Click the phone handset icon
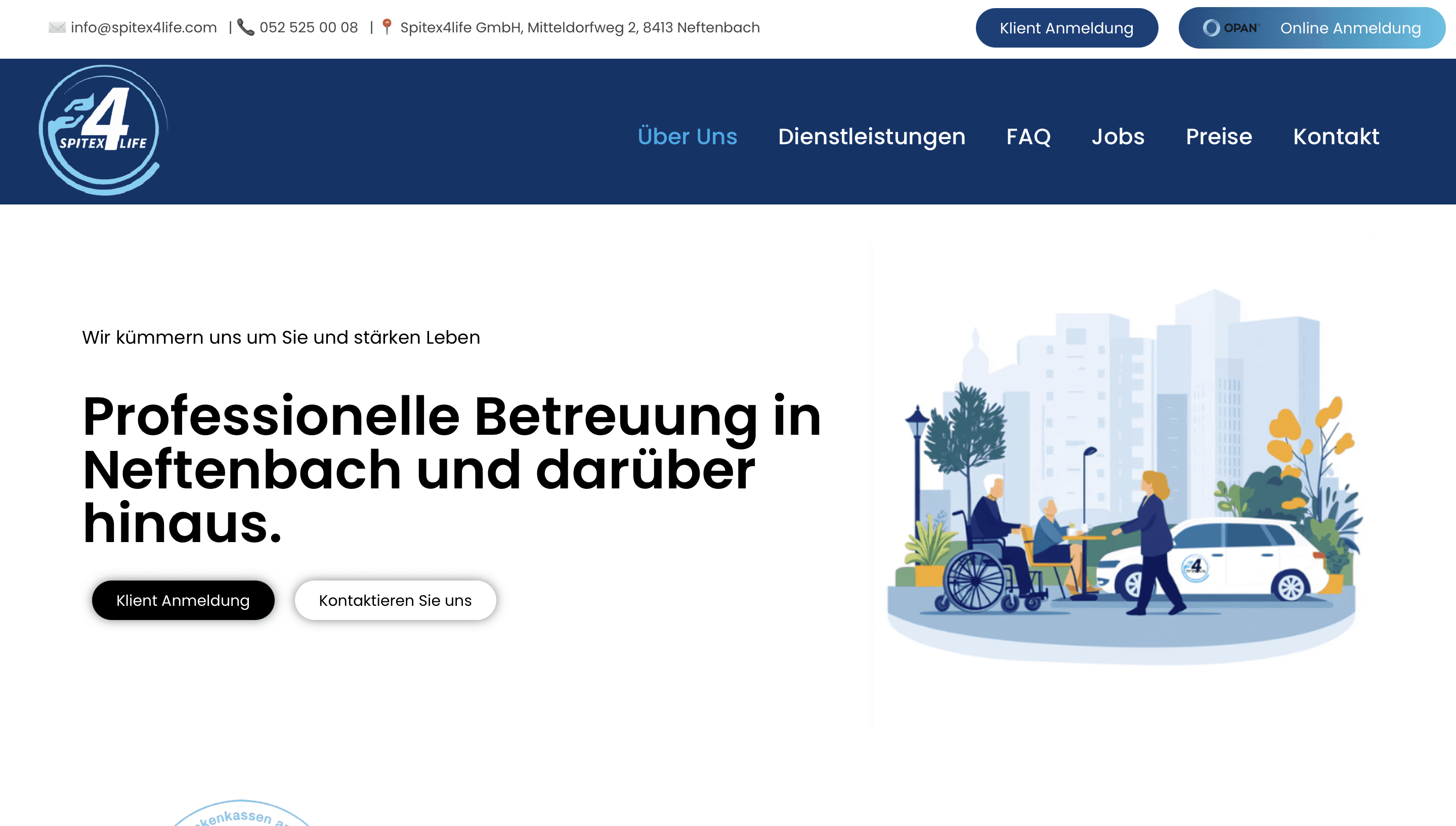 (245, 27)
